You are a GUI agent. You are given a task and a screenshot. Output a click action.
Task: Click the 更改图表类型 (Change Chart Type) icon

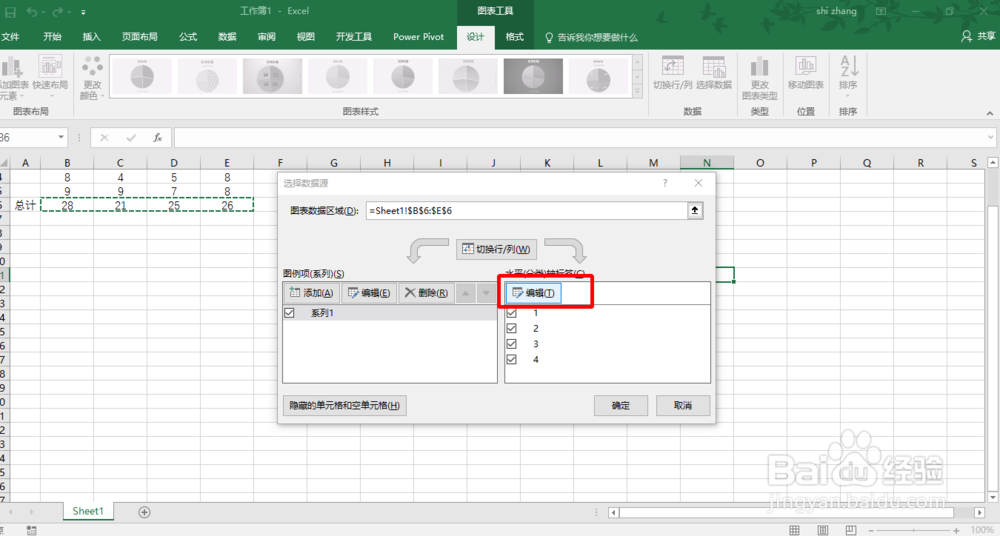click(760, 78)
